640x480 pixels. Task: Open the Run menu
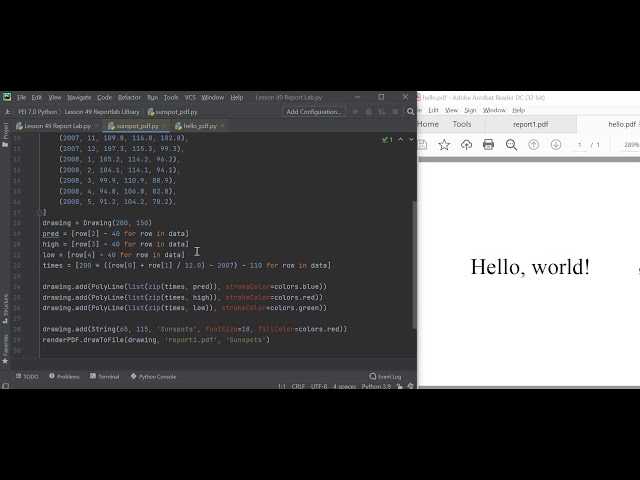152,98
